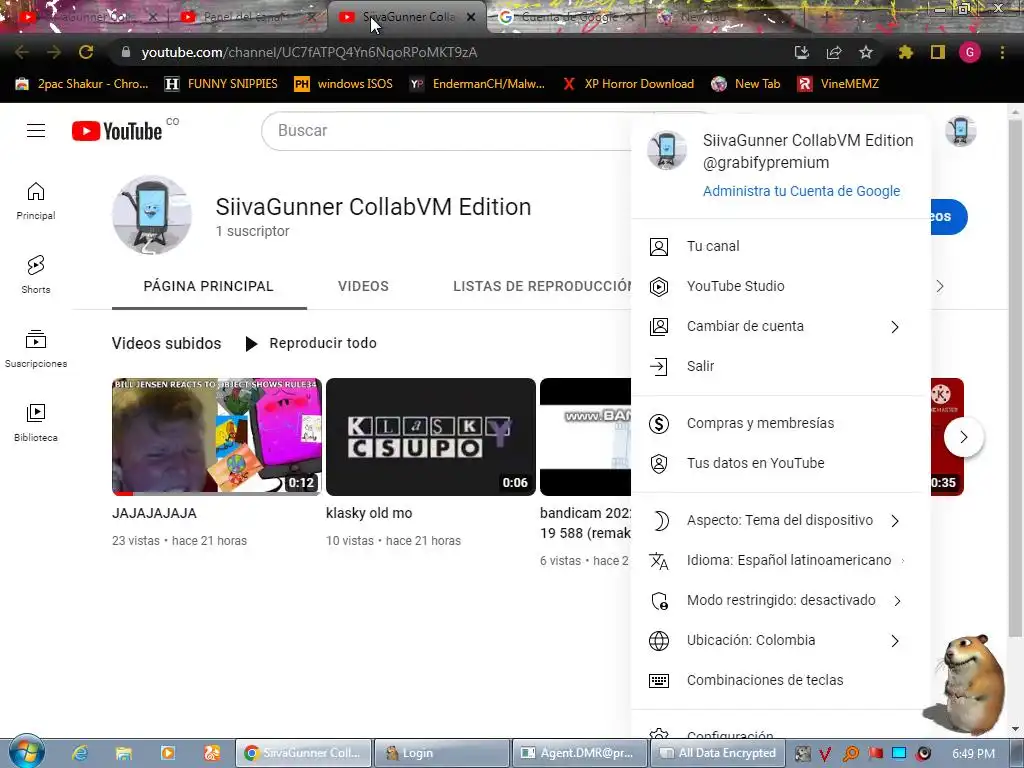This screenshot has width=1024, height=768.
Task: Click the klasky old mo video title
Action: point(369,513)
